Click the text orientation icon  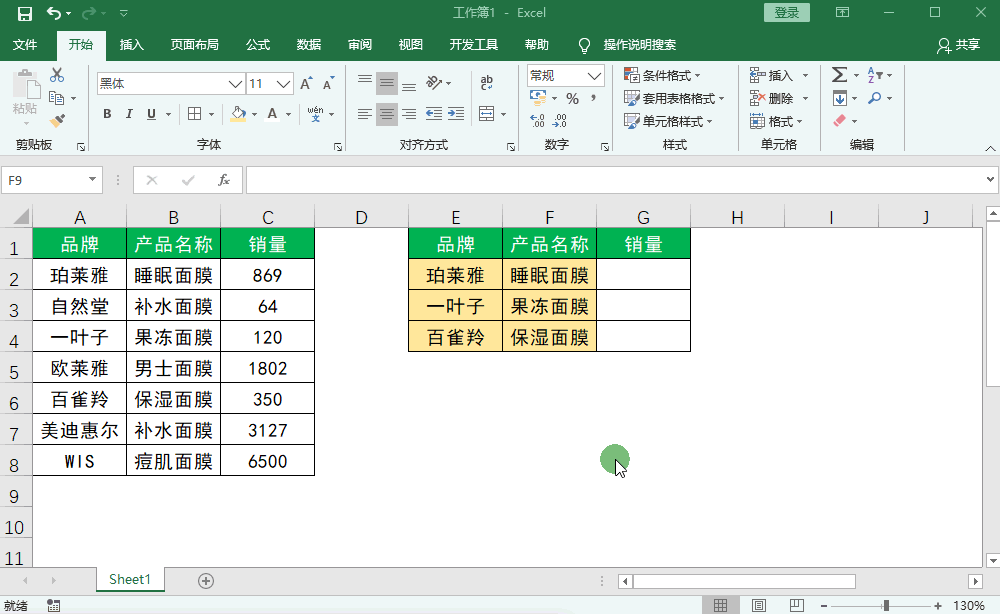point(434,82)
